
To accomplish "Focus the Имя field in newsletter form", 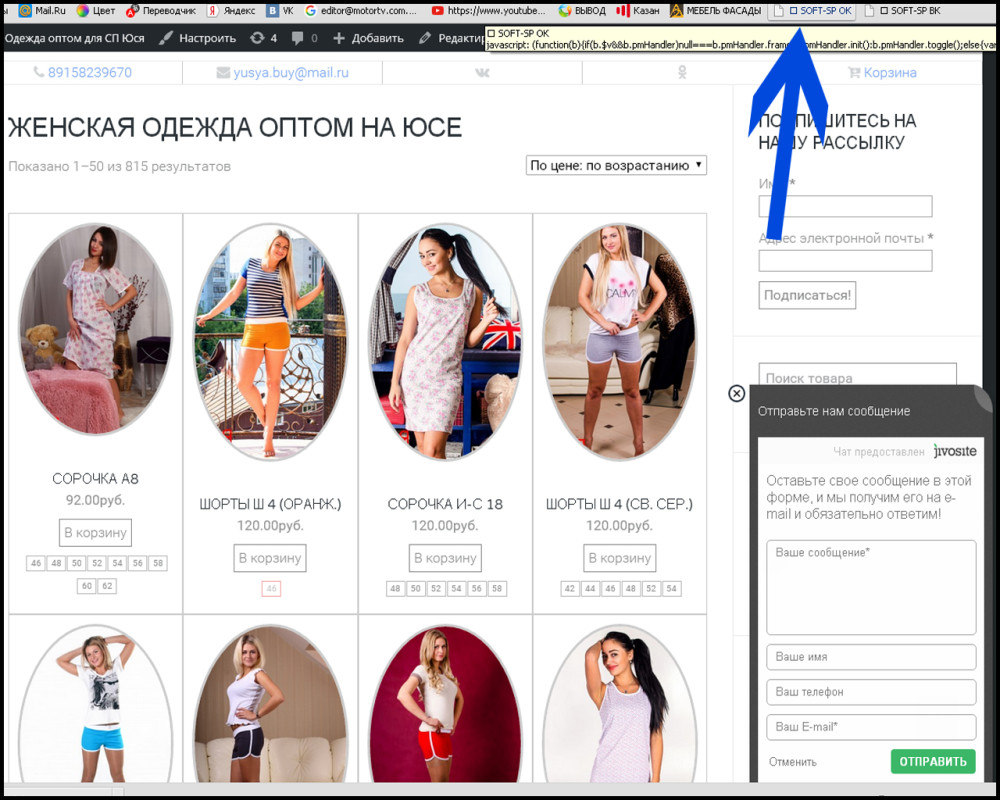I will (x=845, y=207).
